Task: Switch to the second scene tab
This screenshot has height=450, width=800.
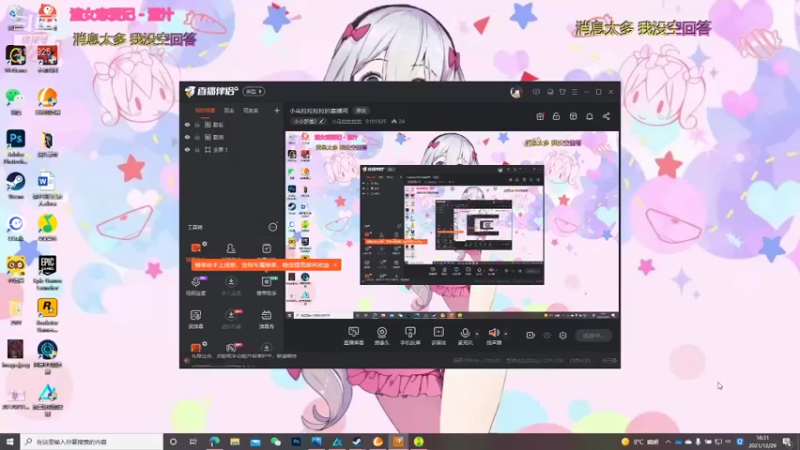Action: 229,110
